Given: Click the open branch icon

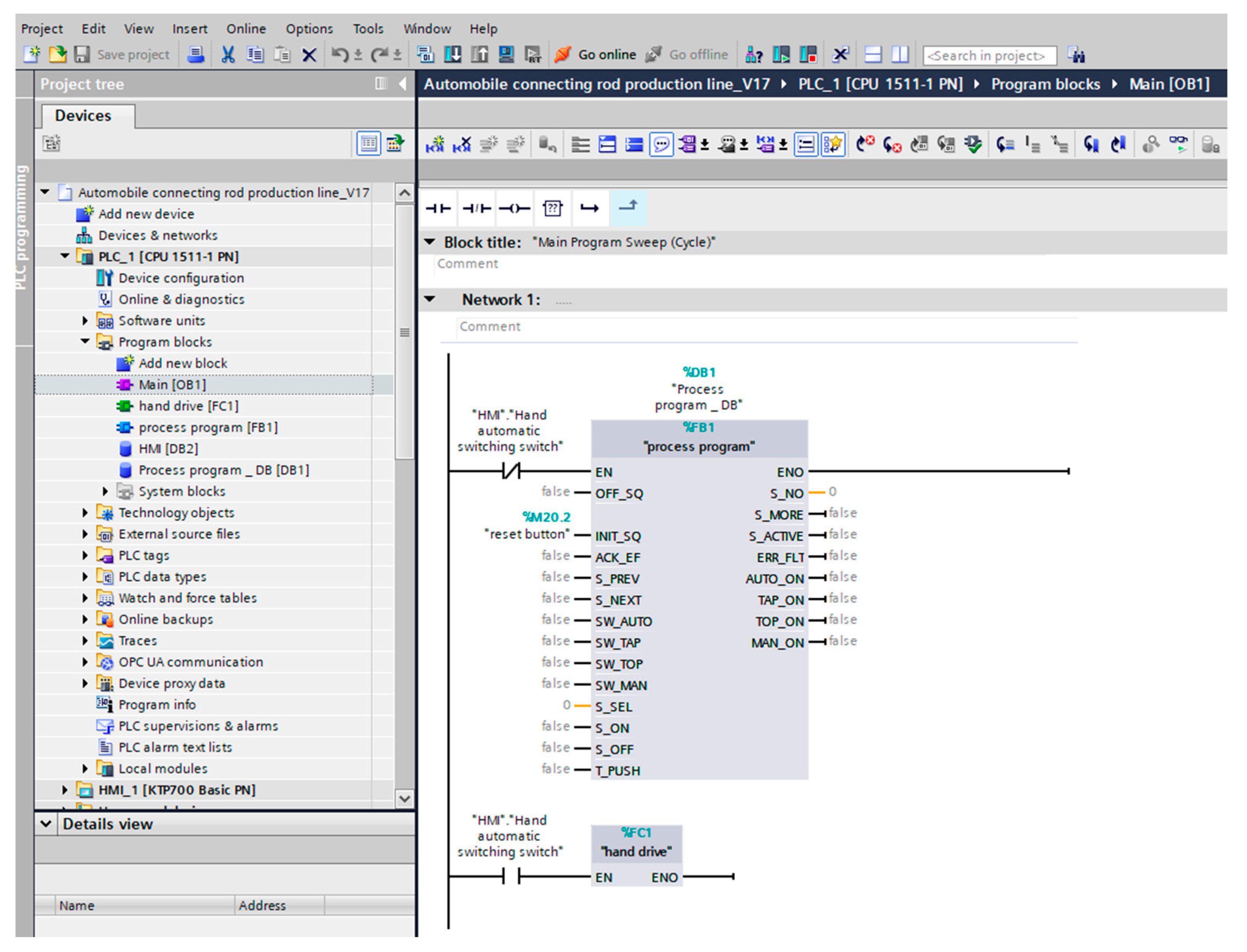Looking at the screenshot, I should (x=590, y=208).
